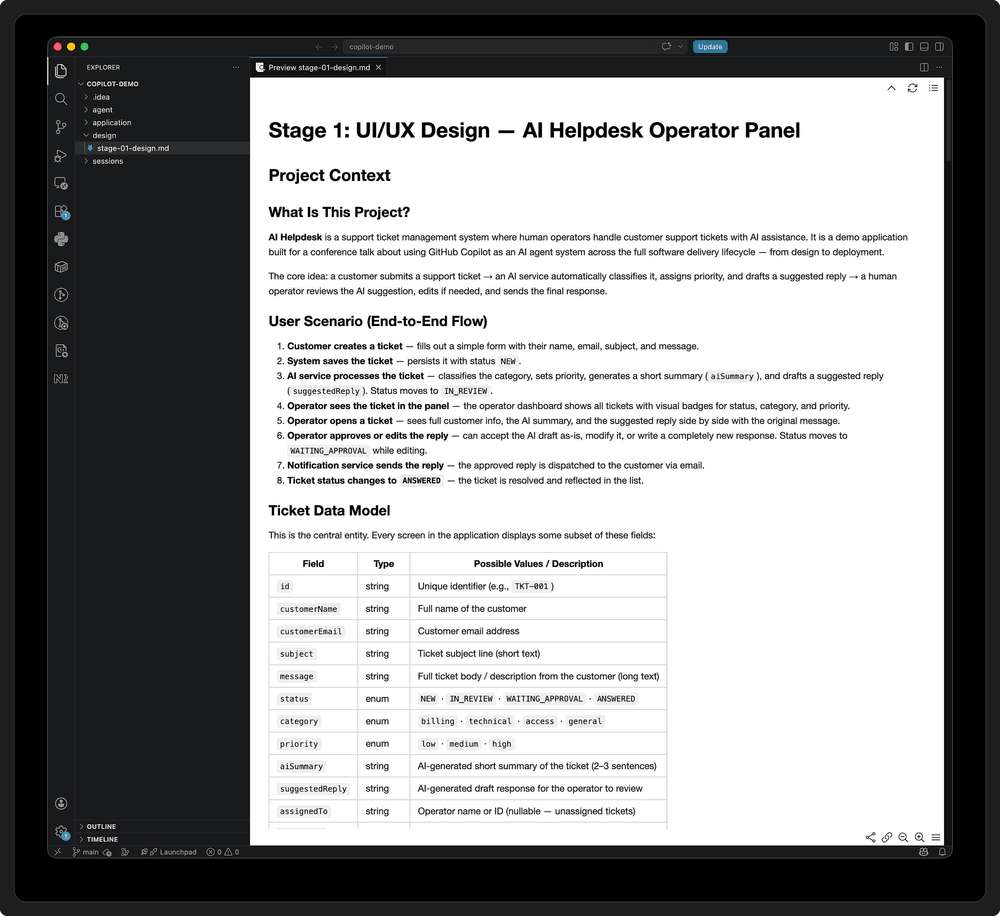Open the Remote Explorer view

pyautogui.click(x=61, y=184)
